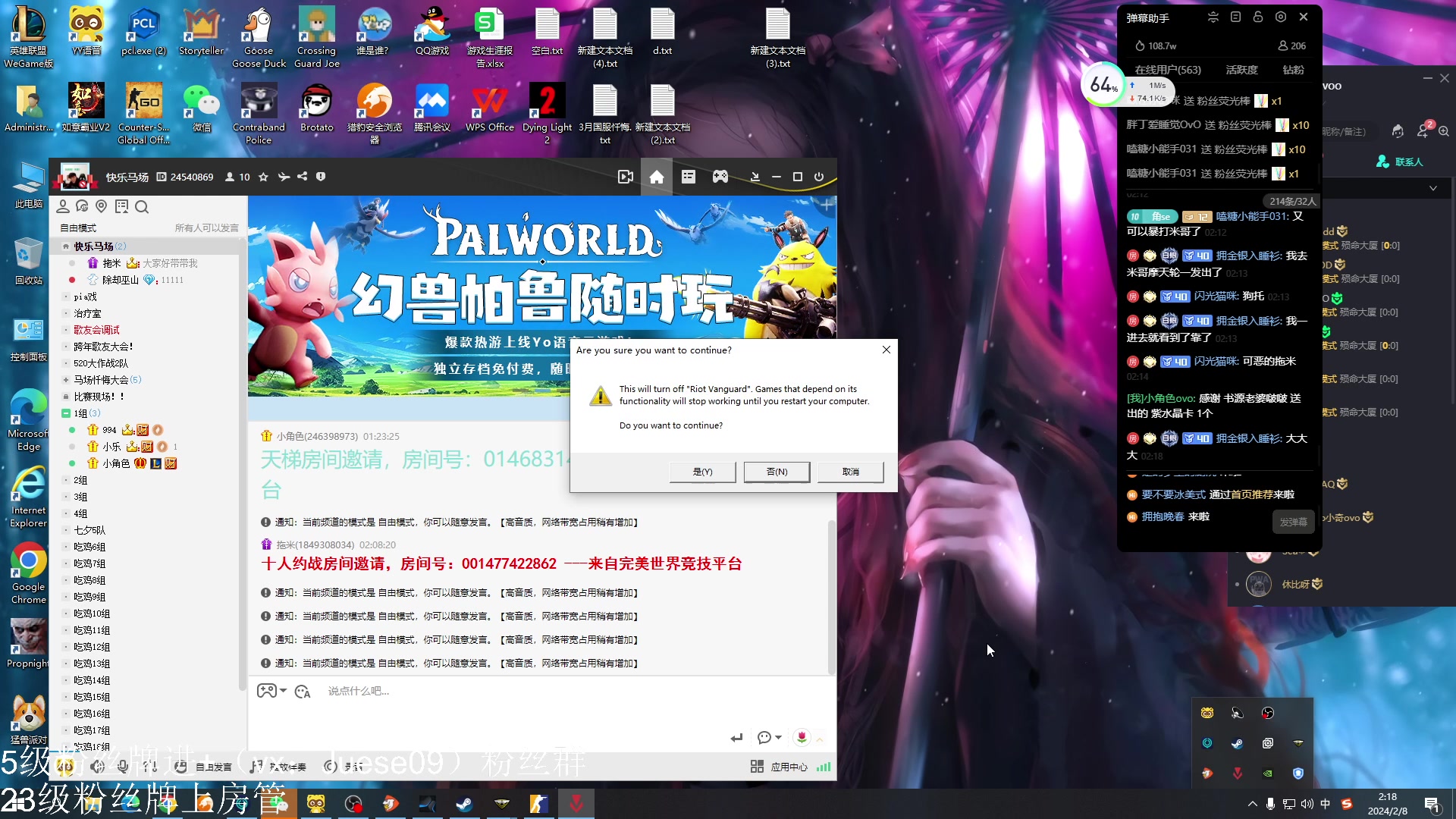Click the 64% volume level indicator
Viewport: 1456px width, 819px height.
pos(1101,85)
